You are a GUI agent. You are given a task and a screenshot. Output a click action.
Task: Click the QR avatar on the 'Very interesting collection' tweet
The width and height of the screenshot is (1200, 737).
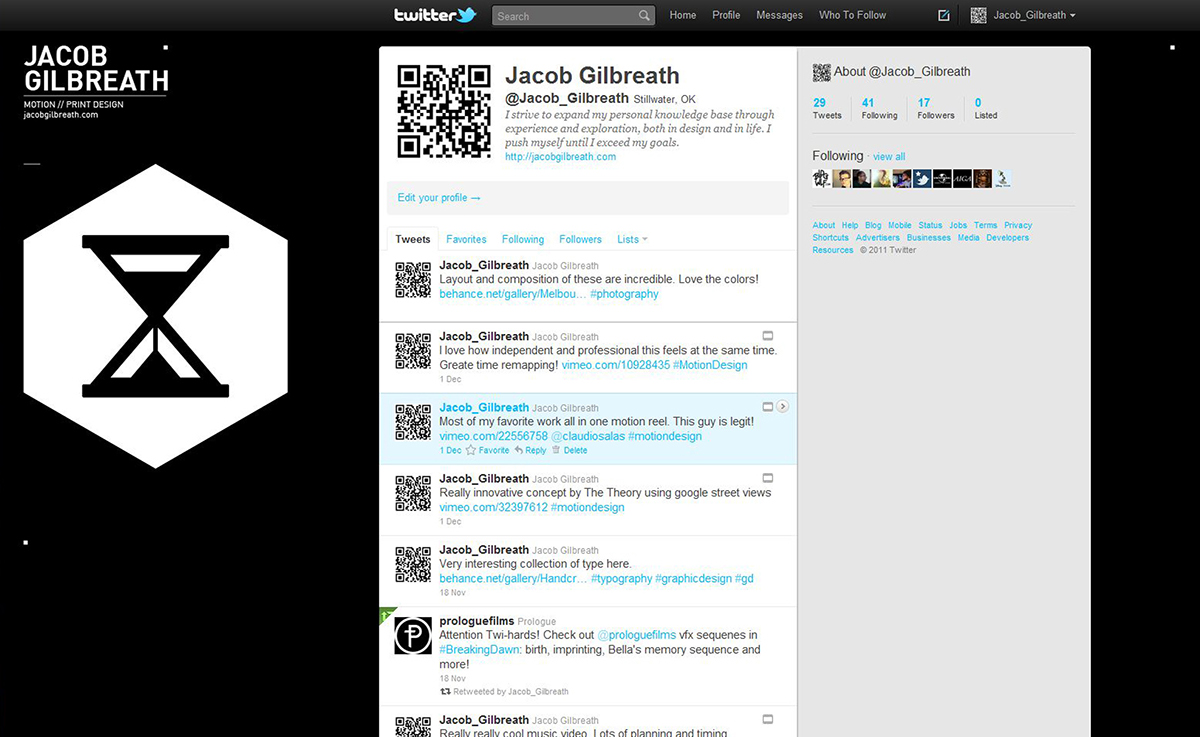coord(413,563)
